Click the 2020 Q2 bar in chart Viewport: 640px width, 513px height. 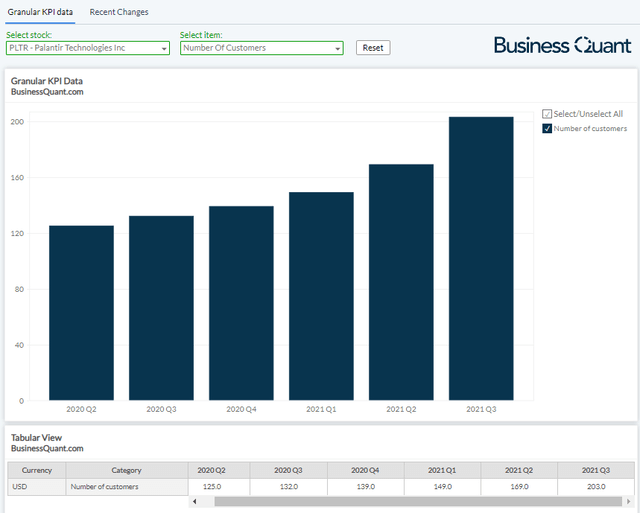[81, 312]
